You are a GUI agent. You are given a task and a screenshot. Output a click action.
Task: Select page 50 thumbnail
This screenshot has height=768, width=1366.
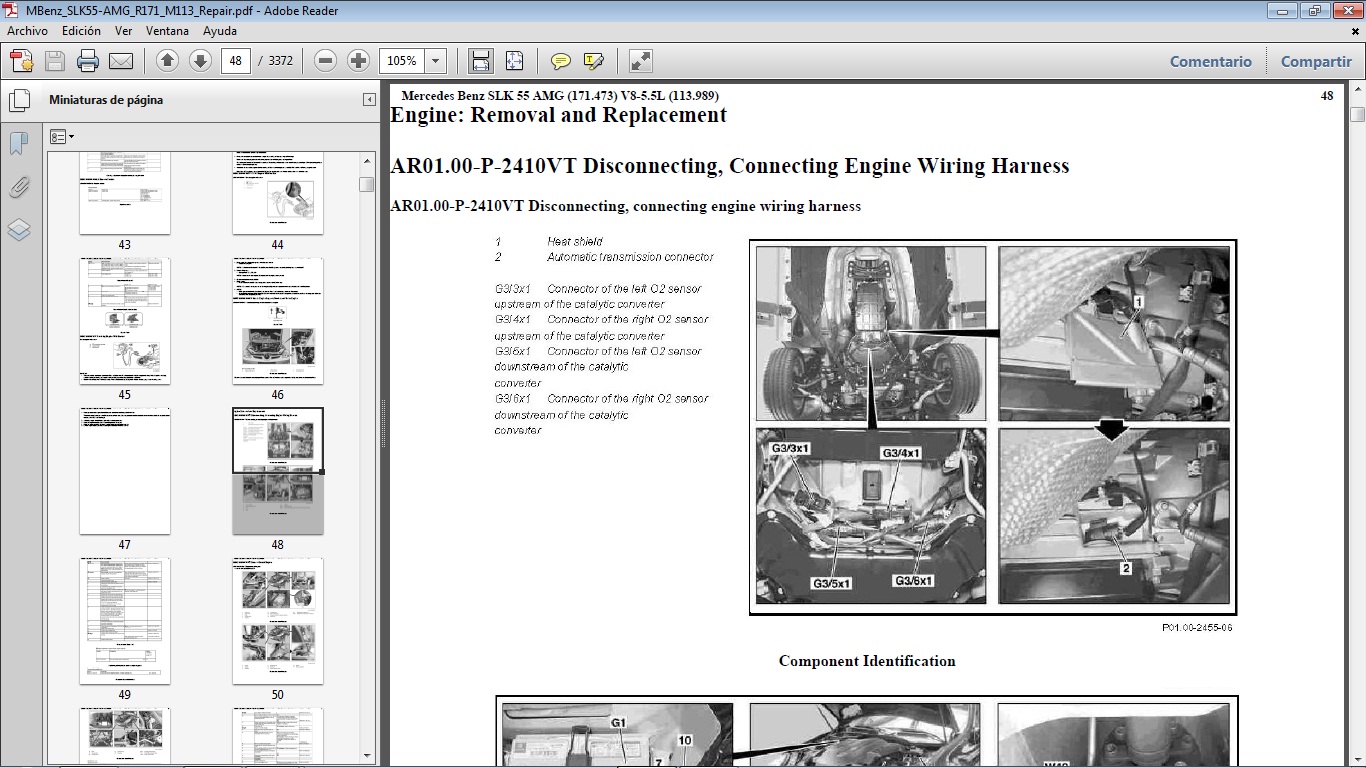277,621
